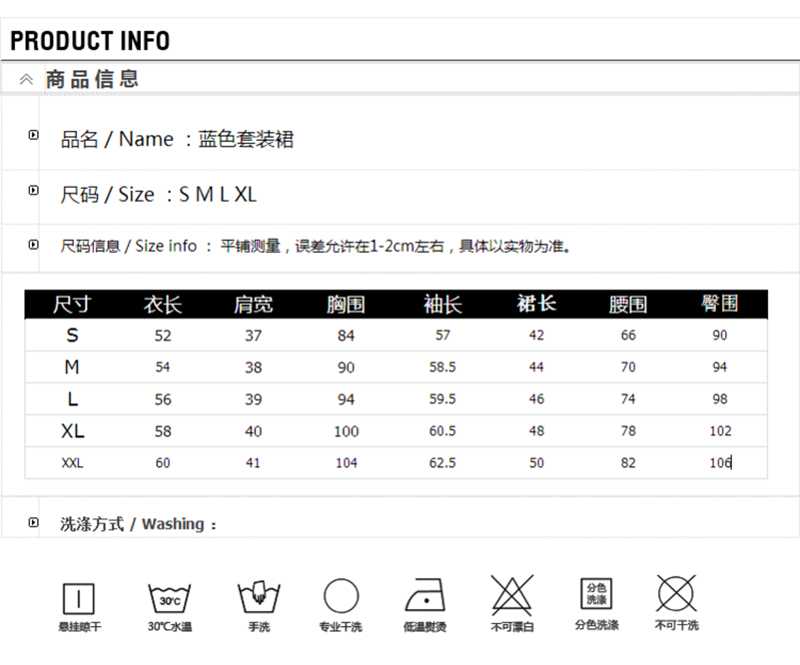The height and width of the screenshot is (665, 800).
Task: Click the size measurement note about 1-2cm error
Action: pyautogui.click(x=395, y=246)
